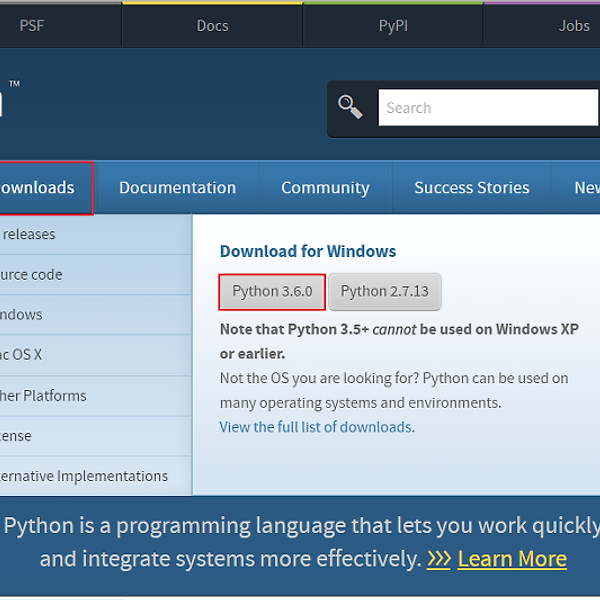This screenshot has width=600, height=600.
Task: Click into the Search input field
Action: 487,108
